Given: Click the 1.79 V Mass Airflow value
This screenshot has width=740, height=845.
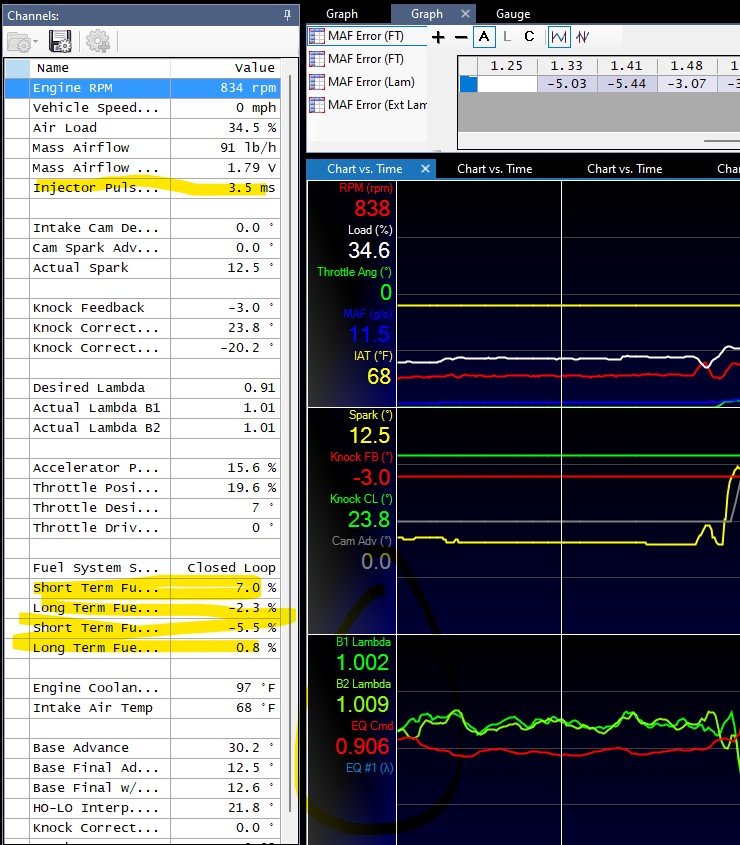Looking at the screenshot, I should tap(251, 168).
